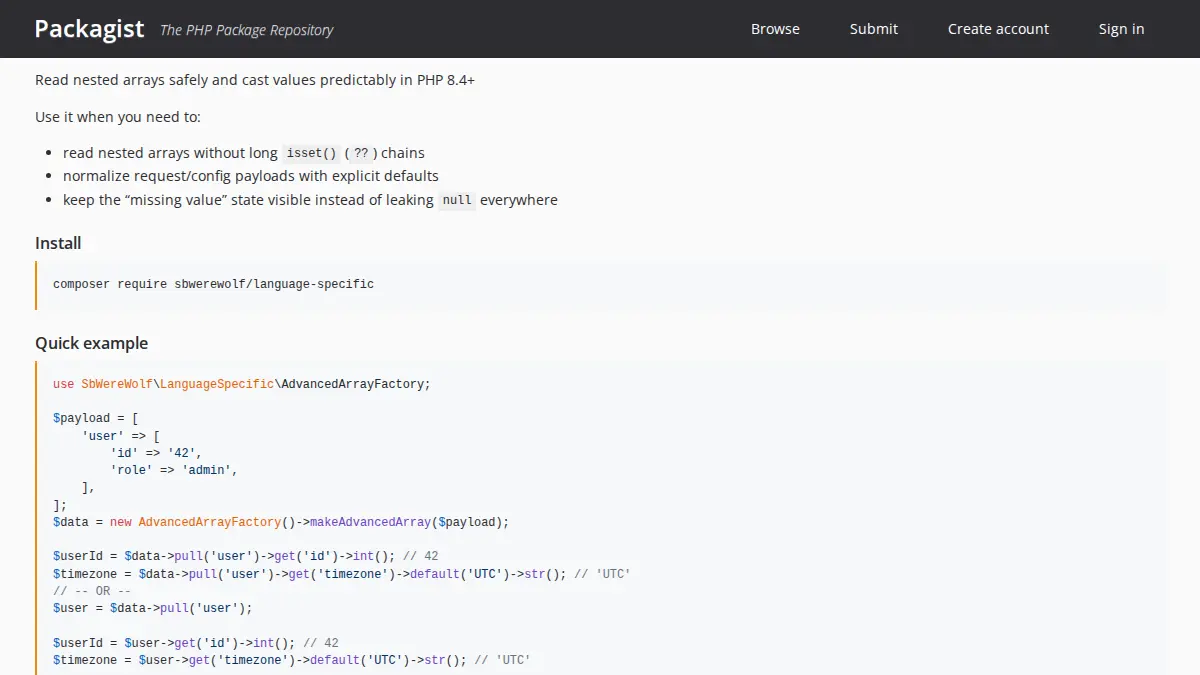Click the Sign in link

pyautogui.click(x=1121, y=29)
